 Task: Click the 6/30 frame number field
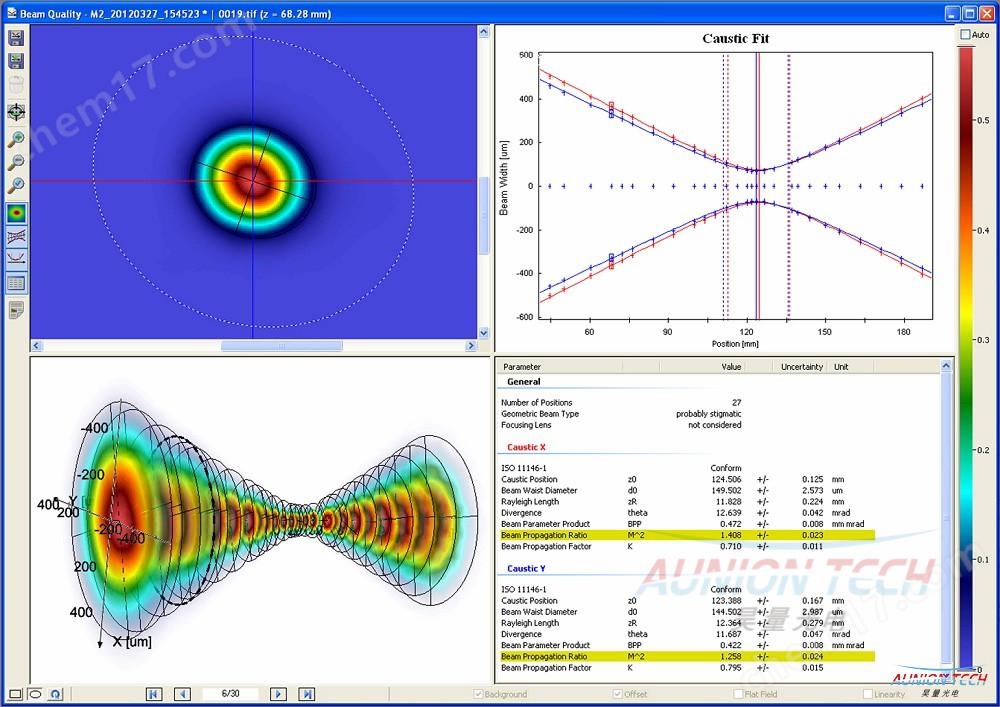(230, 694)
